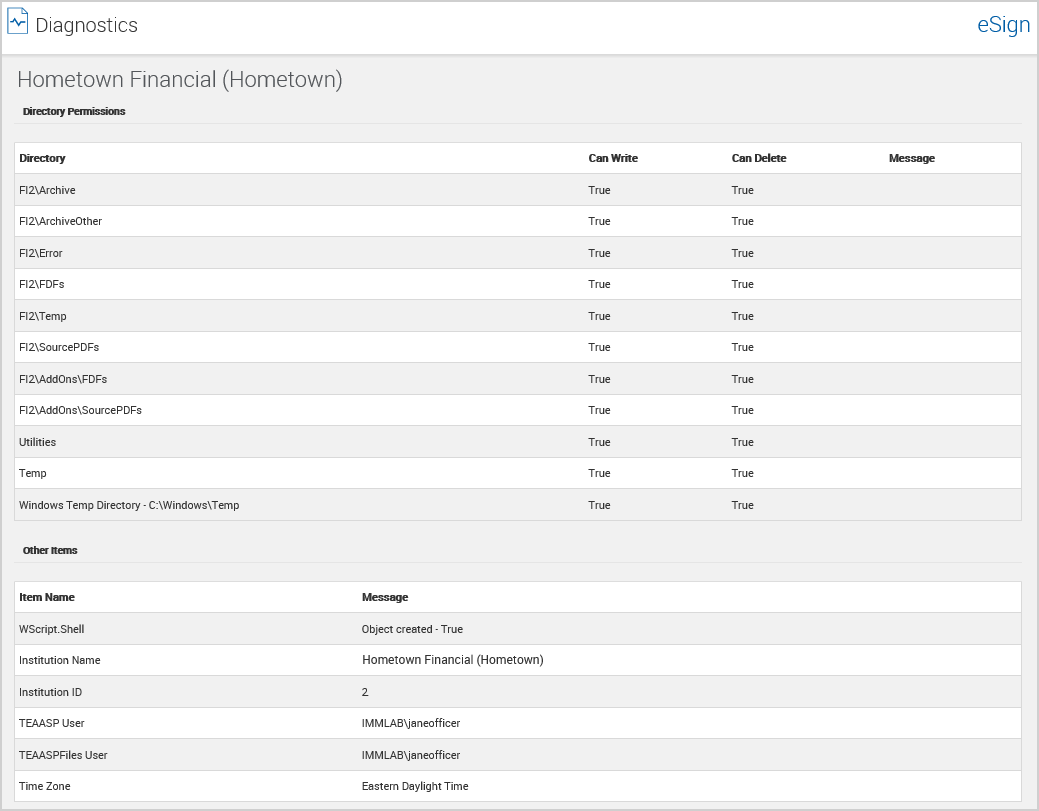Click Can Delete value for Utilities
The image size is (1039, 811).
(742, 442)
